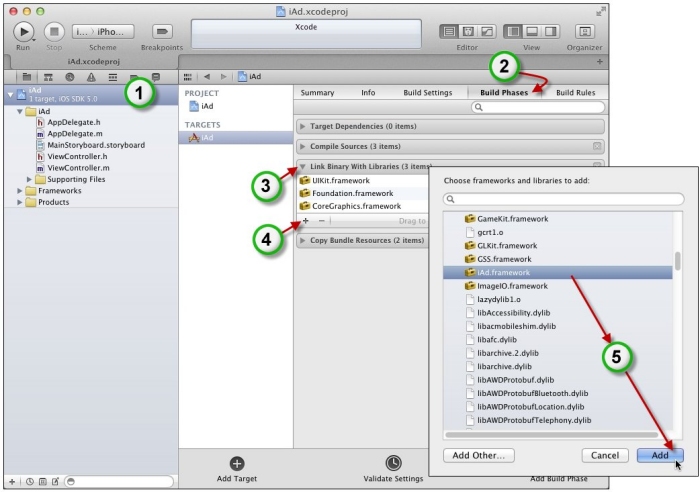This screenshot has width=700, height=492.
Task: Click the Run button in toolbar
Action: tap(23, 32)
